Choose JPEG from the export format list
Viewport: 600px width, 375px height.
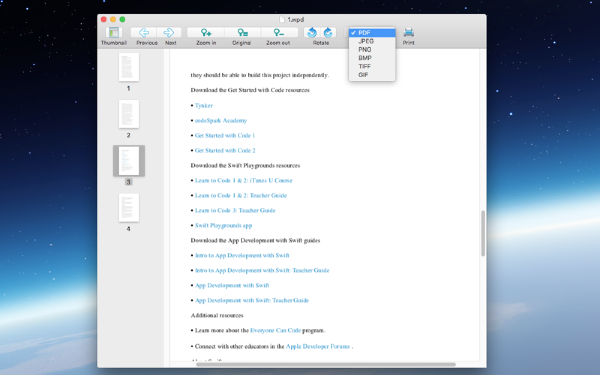point(372,41)
